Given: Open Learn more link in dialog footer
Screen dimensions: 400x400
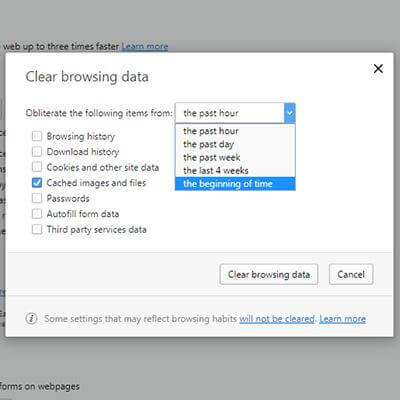Looking at the screenshot, I should 342,319.
